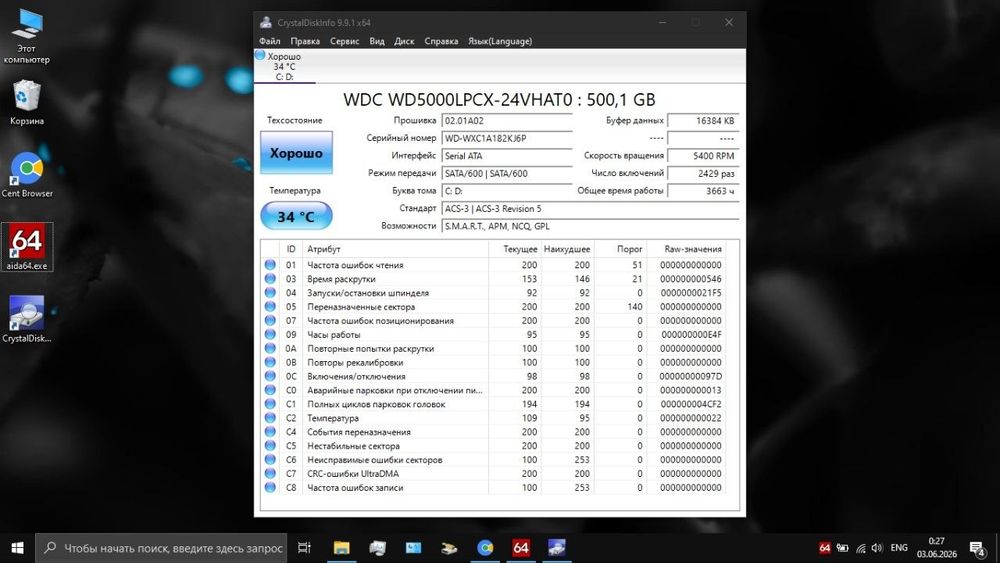
Task: Click status icon for attribute 01
Action: point(270,265)
